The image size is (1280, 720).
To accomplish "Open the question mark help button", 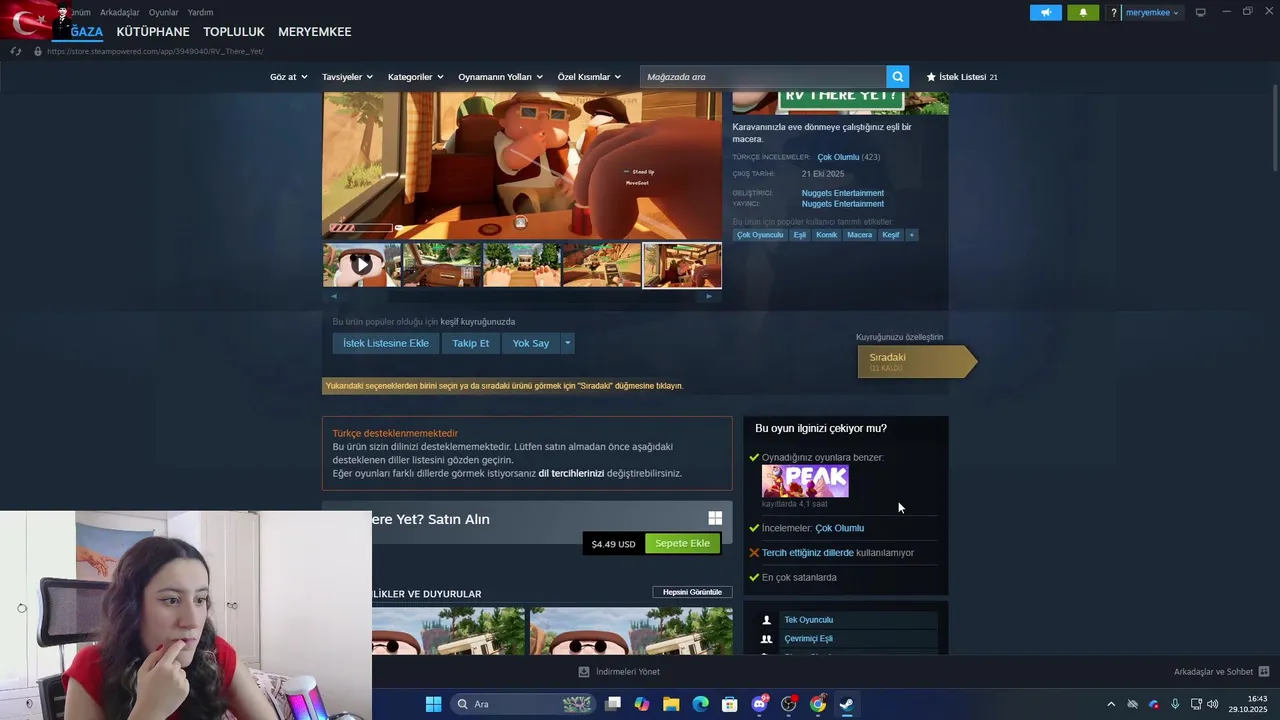I will tap(1113, 13).
